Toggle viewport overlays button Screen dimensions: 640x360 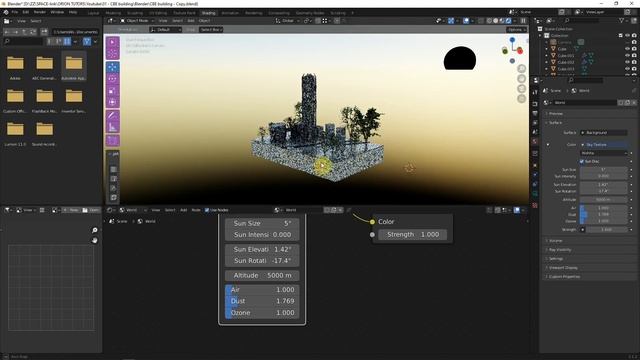click(466, 20)
